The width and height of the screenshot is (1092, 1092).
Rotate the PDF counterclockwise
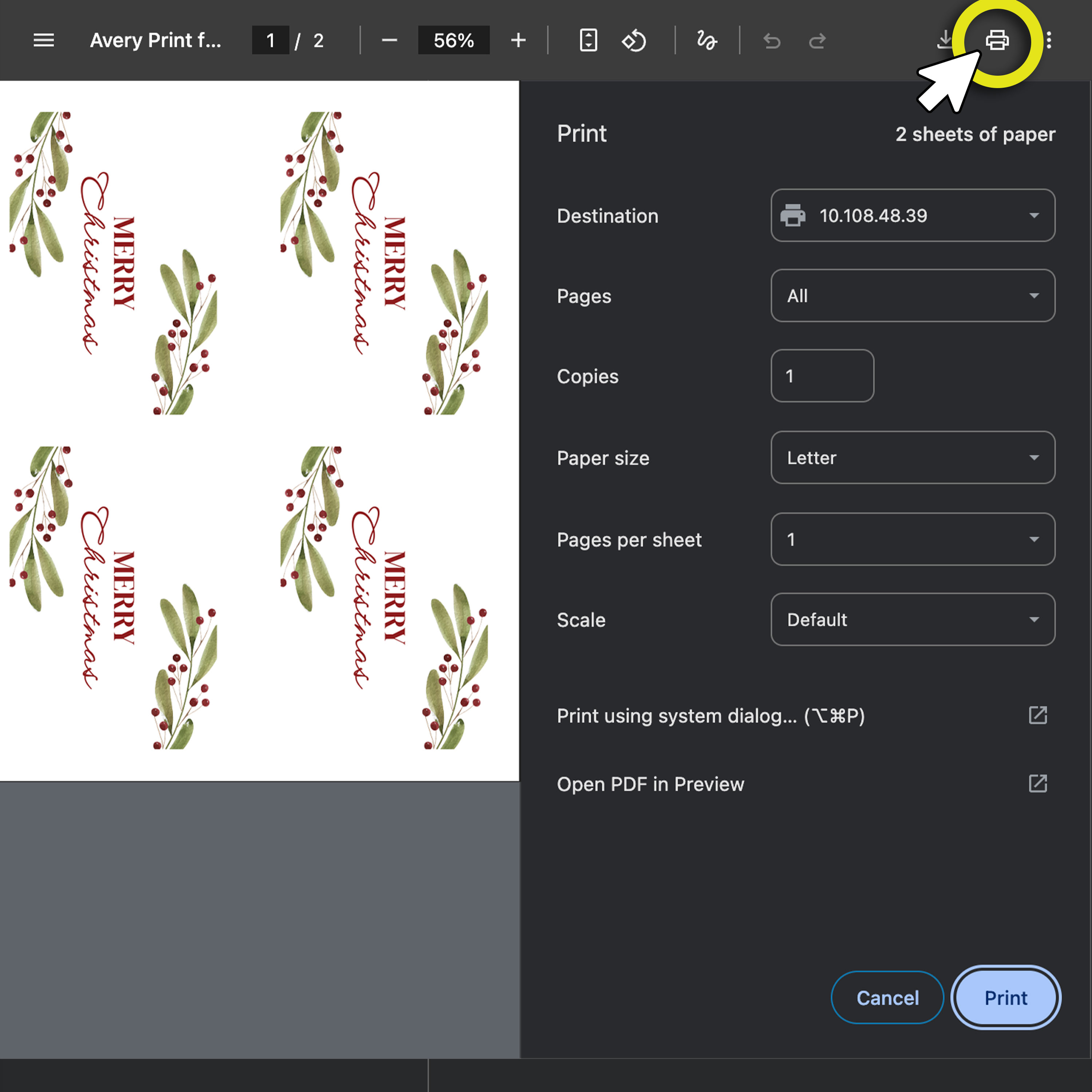tap(635, 40)
